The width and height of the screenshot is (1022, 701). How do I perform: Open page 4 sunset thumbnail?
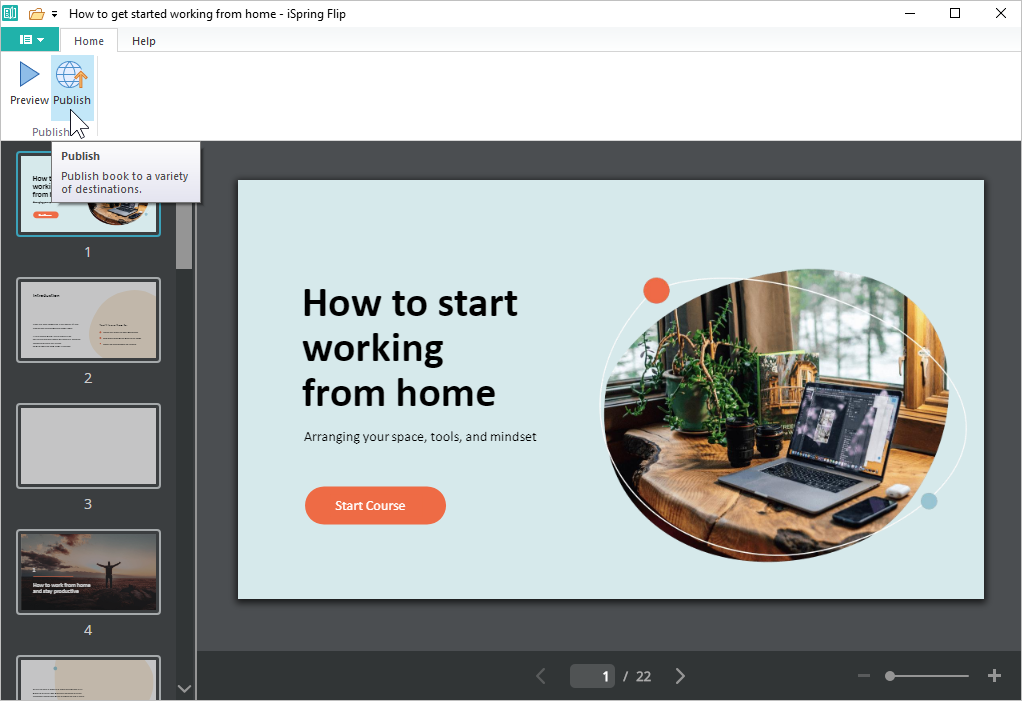coord(88,572)
